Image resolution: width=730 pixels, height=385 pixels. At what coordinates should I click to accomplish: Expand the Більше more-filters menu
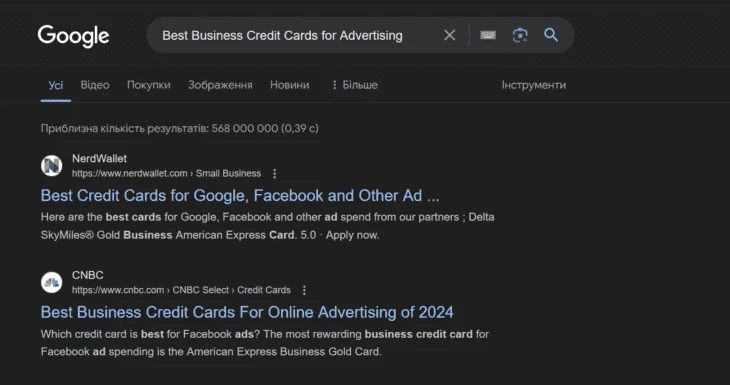[x=354, y=85]
